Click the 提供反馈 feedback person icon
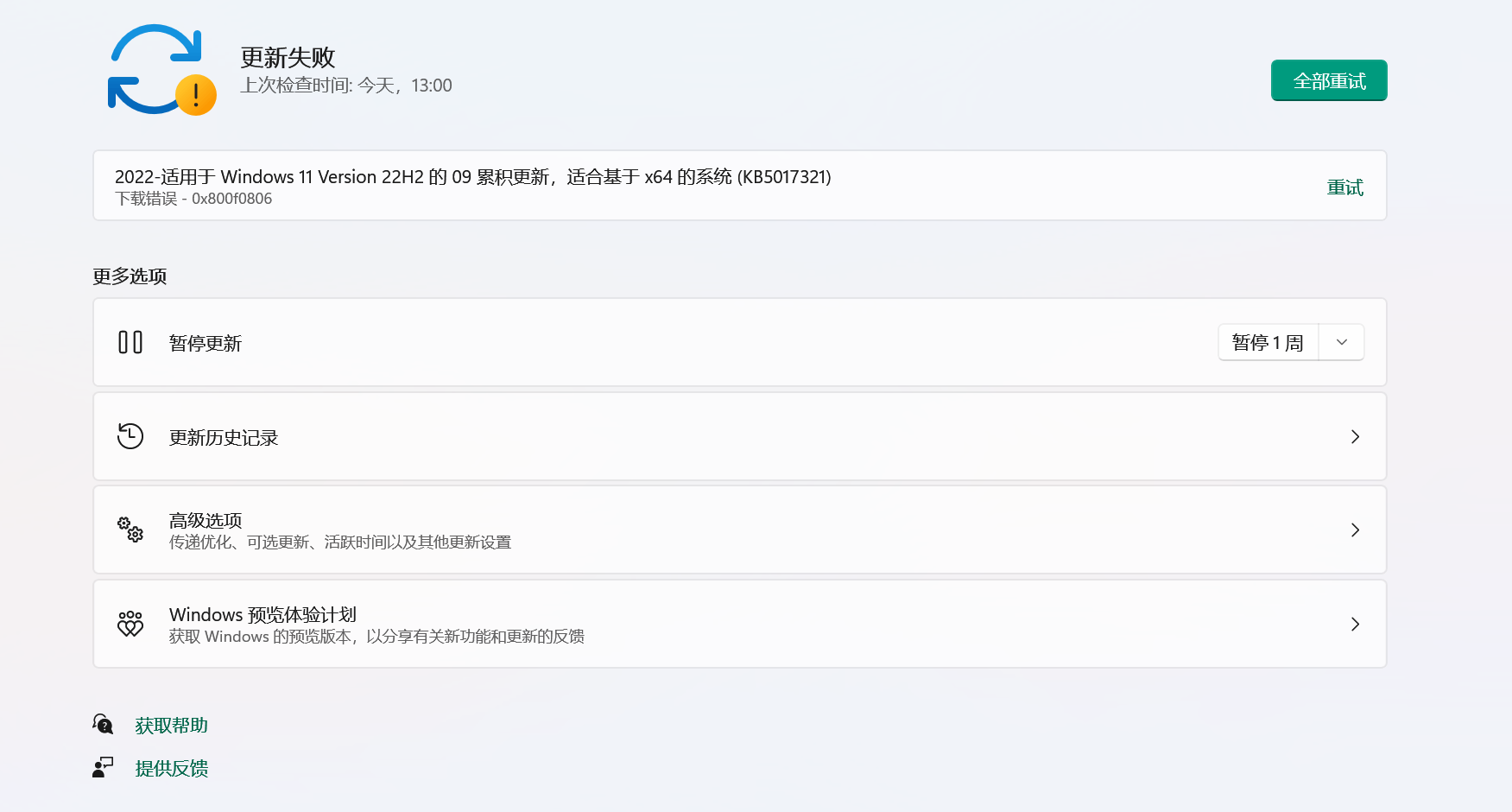Screen dimensions: 1512x812 (103, 767)
